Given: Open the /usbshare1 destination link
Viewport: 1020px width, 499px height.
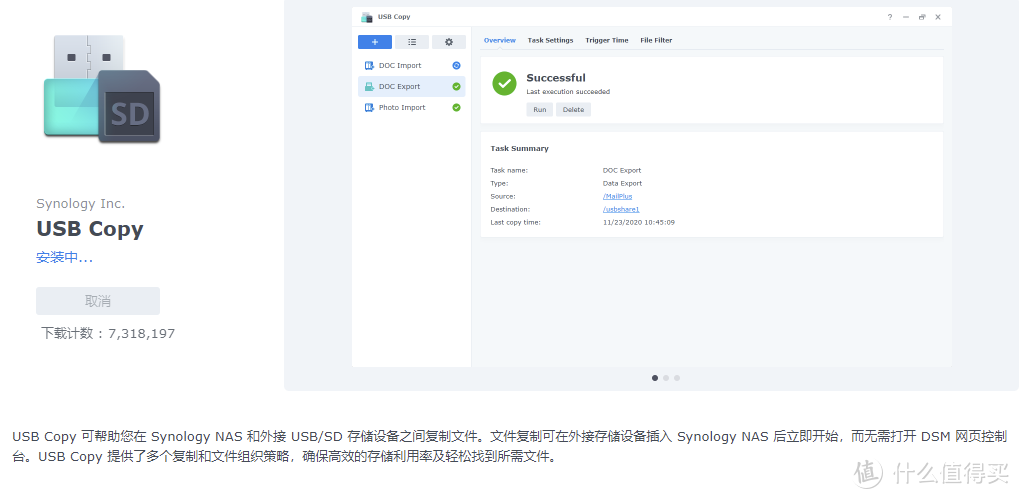Looking at the screenshot, I should [621, 210].
